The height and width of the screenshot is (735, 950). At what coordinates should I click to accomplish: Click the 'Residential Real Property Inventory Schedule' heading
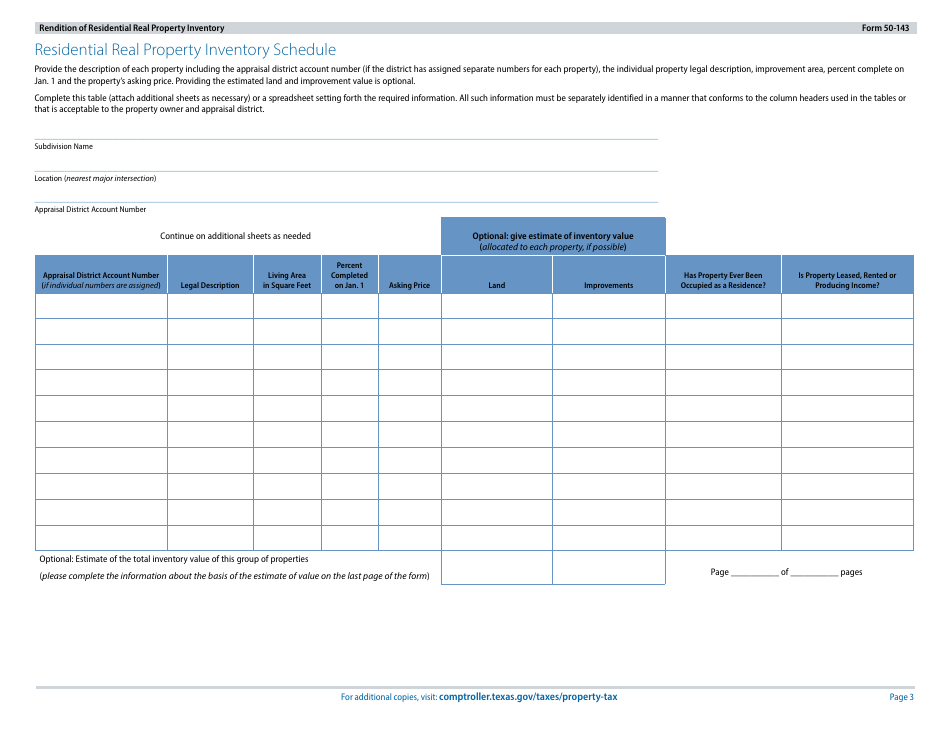click(x=185, y=50)
